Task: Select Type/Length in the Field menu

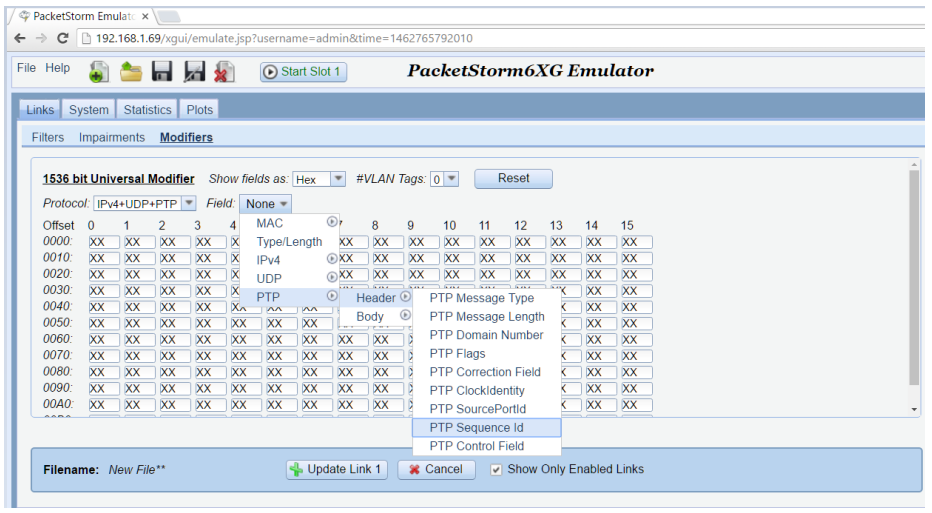Action: pyautogui.click(x=289, y=241)
